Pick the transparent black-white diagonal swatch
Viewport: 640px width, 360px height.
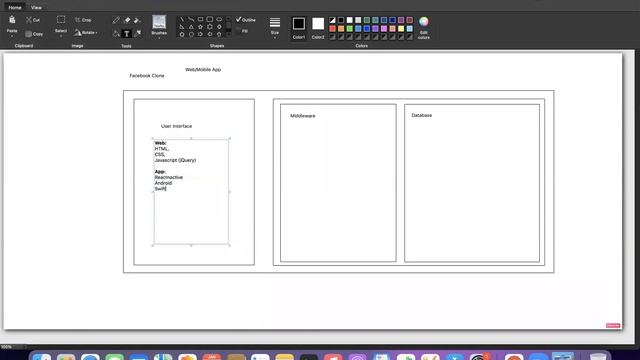[x=333, y=20]
